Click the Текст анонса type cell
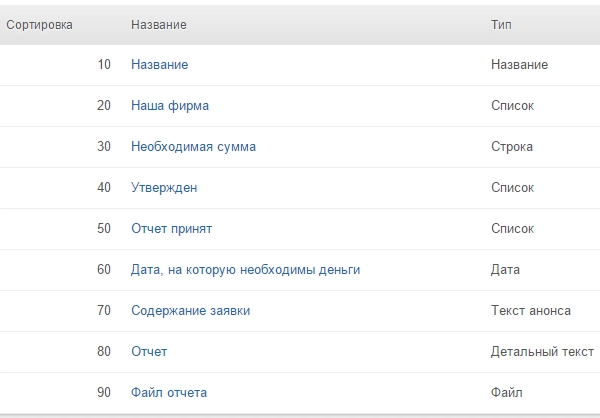This screenshot has height=418, width=600. pos(531,311)
